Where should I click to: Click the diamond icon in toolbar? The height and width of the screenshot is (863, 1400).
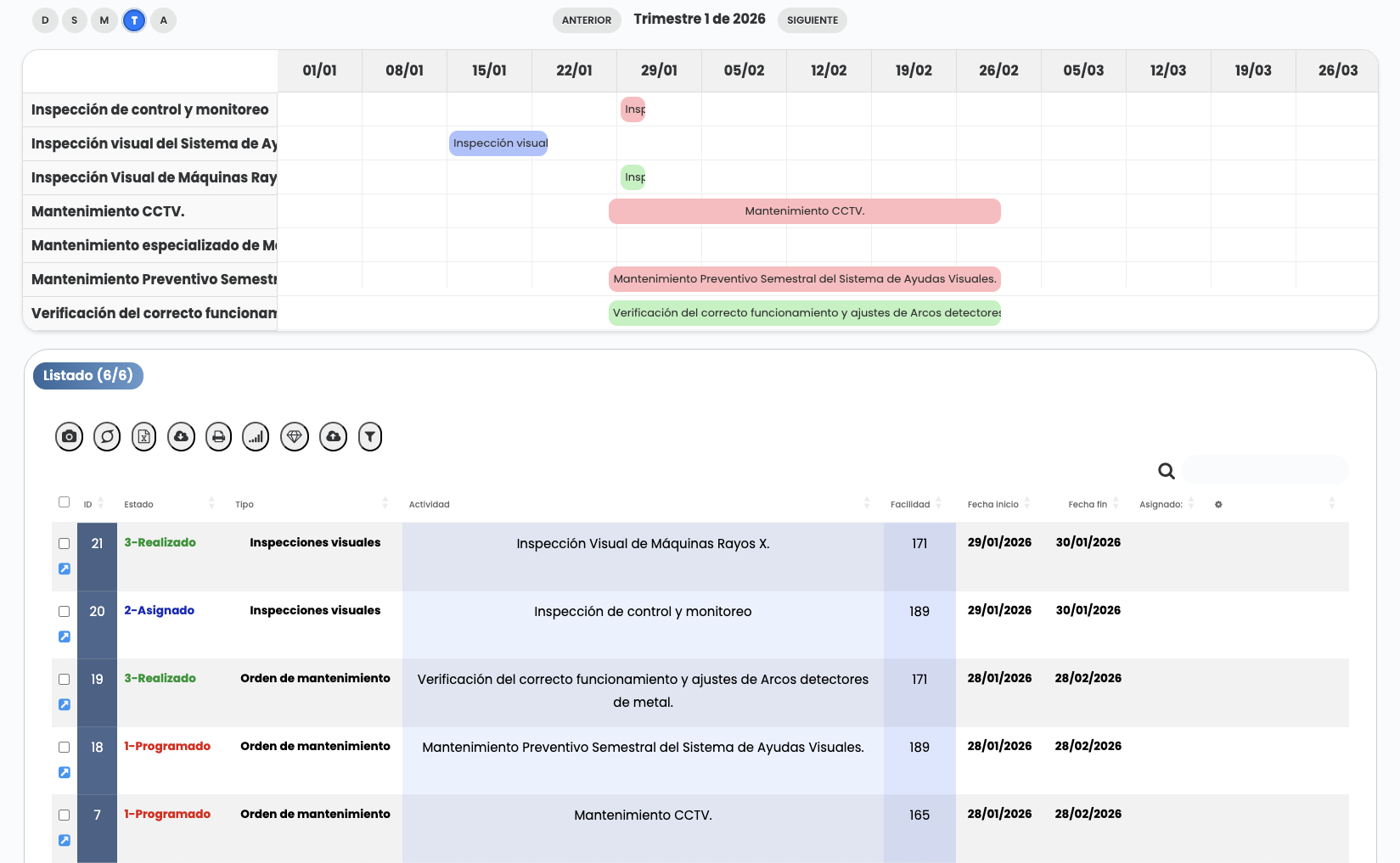click(x=295, y=437)
